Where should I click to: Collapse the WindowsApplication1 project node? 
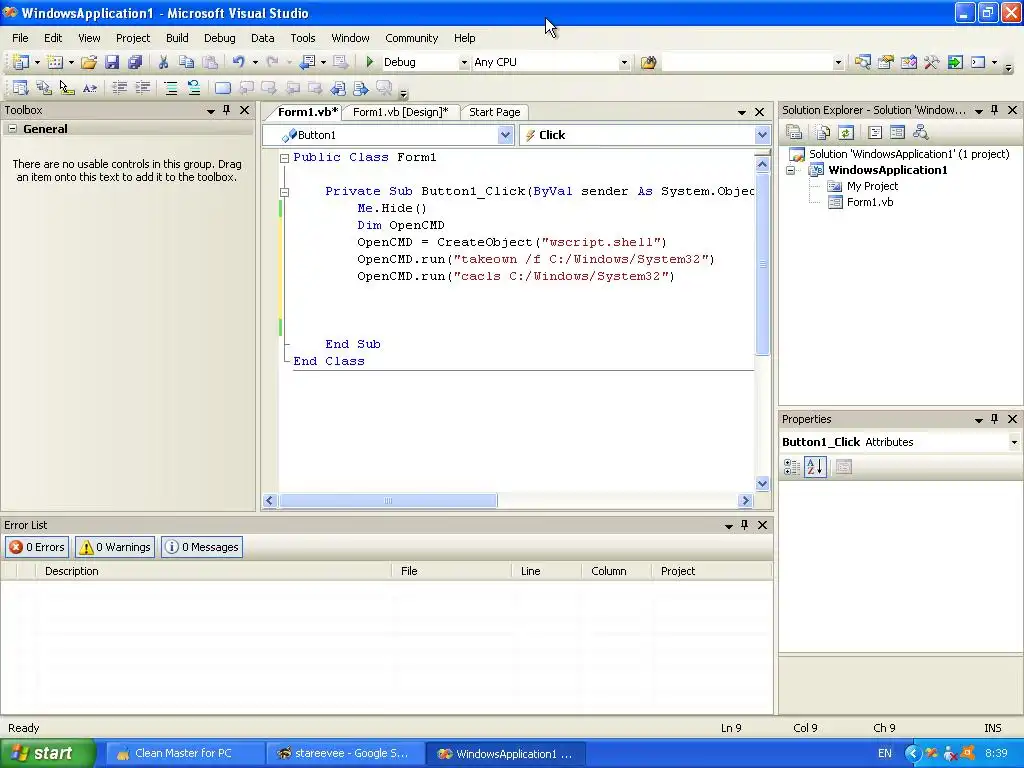(x=791, y=170)
